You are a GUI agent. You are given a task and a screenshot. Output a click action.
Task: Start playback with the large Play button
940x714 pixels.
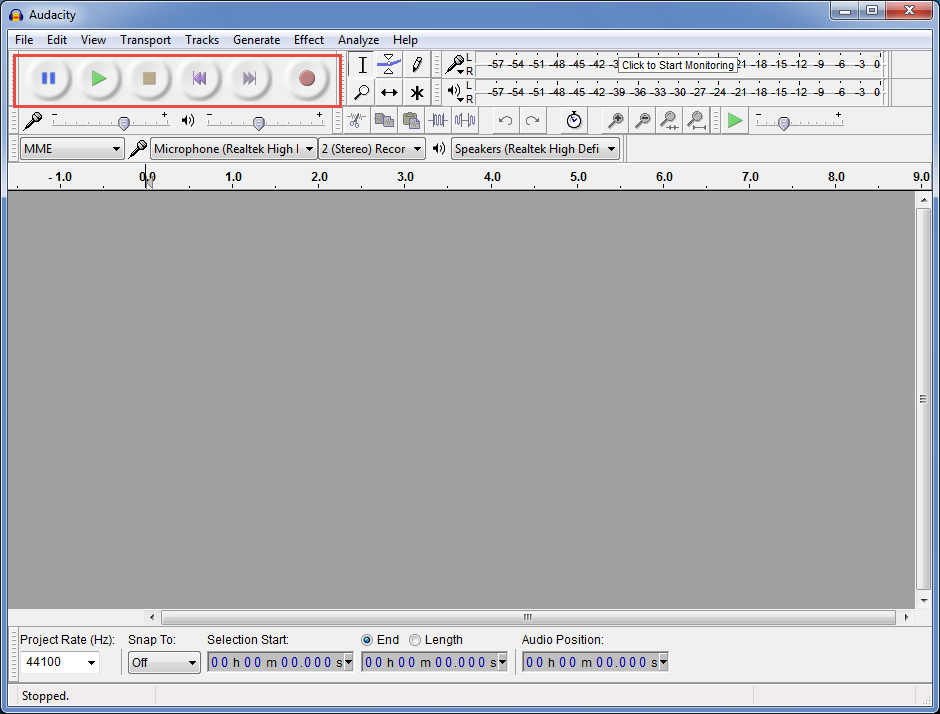99,79
